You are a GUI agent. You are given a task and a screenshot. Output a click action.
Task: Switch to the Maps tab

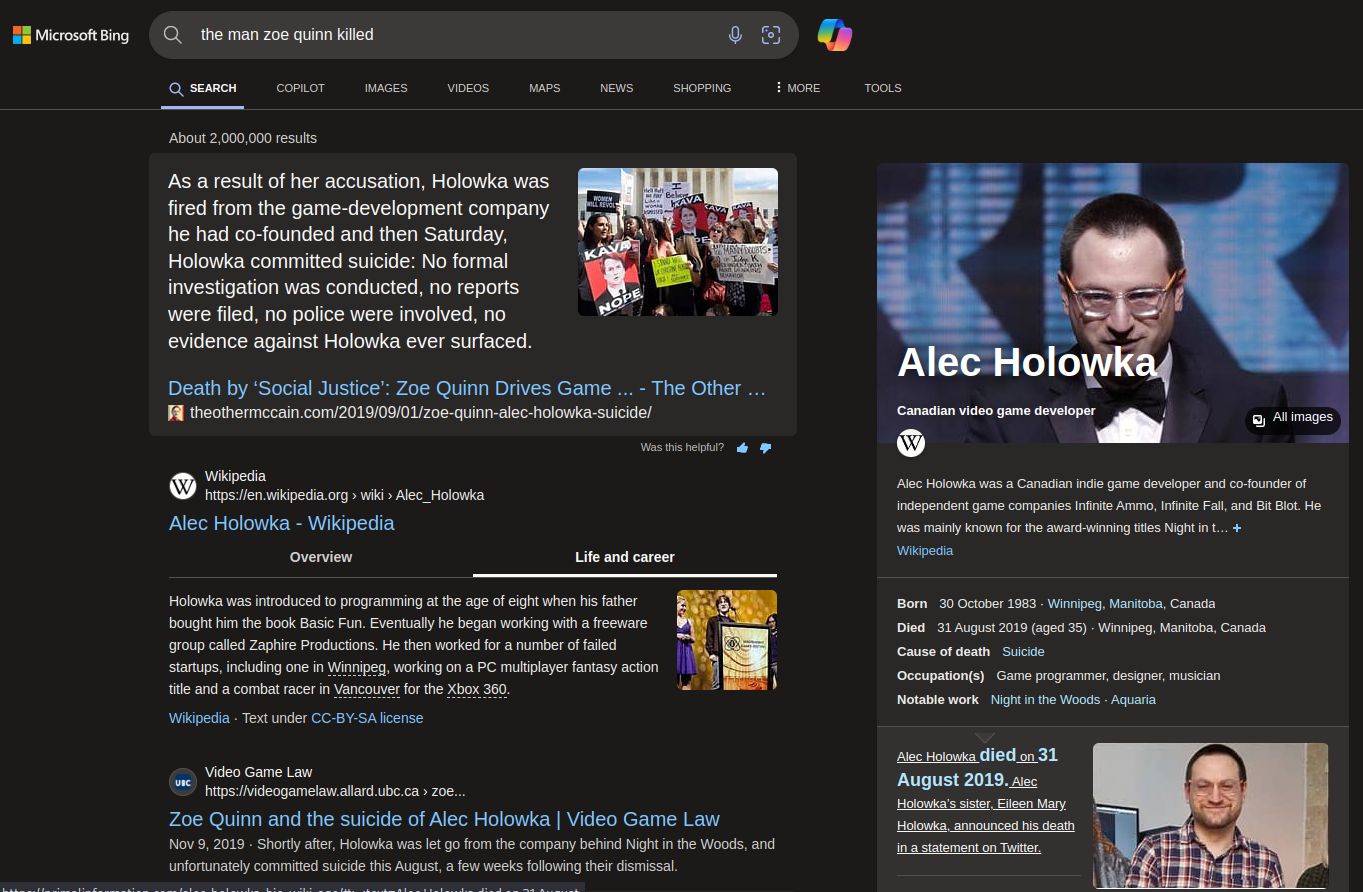(544, 88)
